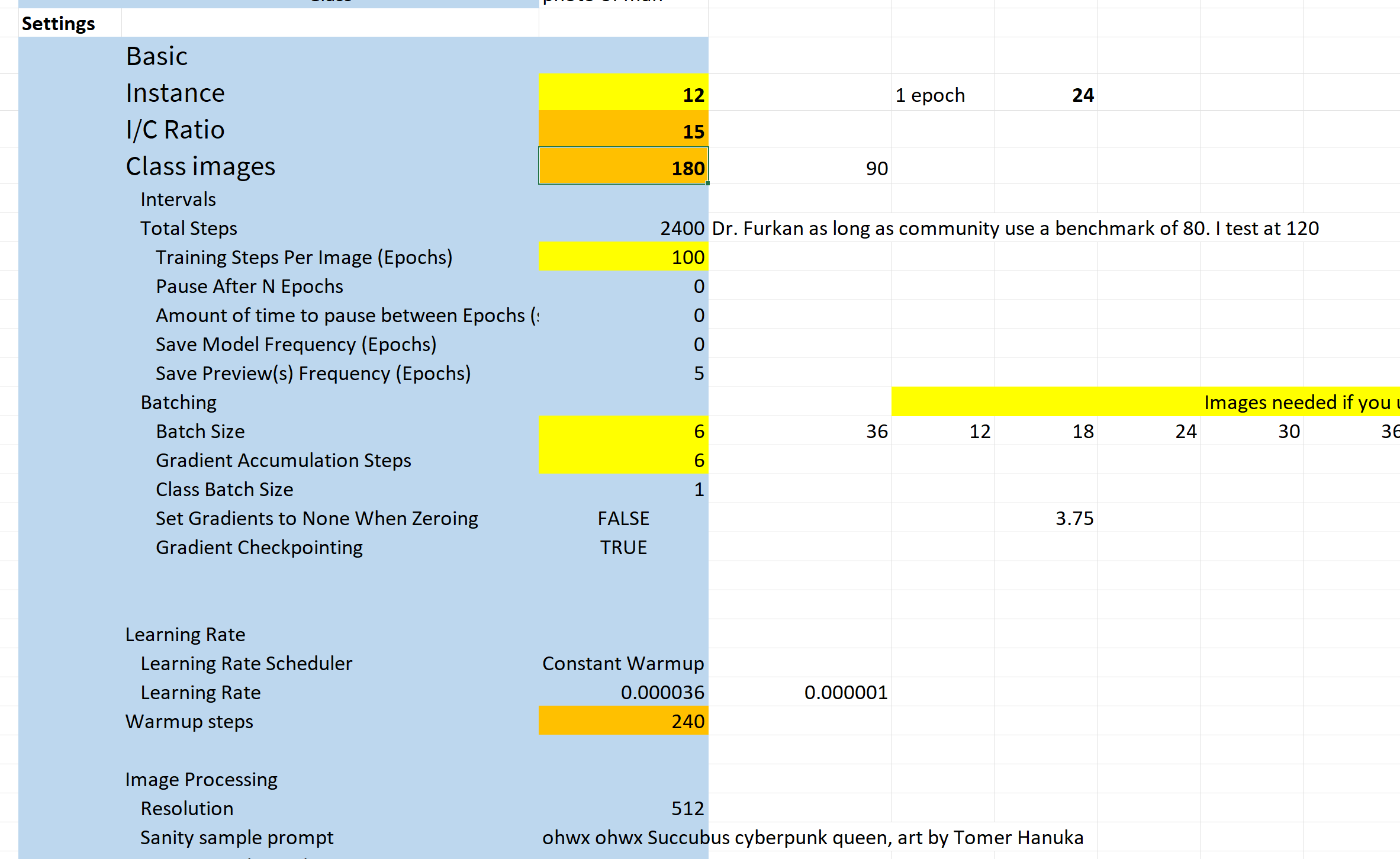Select Class images cell showing 180
The width and height of the screenshot is (1400, 859).
tap(623, 167)
